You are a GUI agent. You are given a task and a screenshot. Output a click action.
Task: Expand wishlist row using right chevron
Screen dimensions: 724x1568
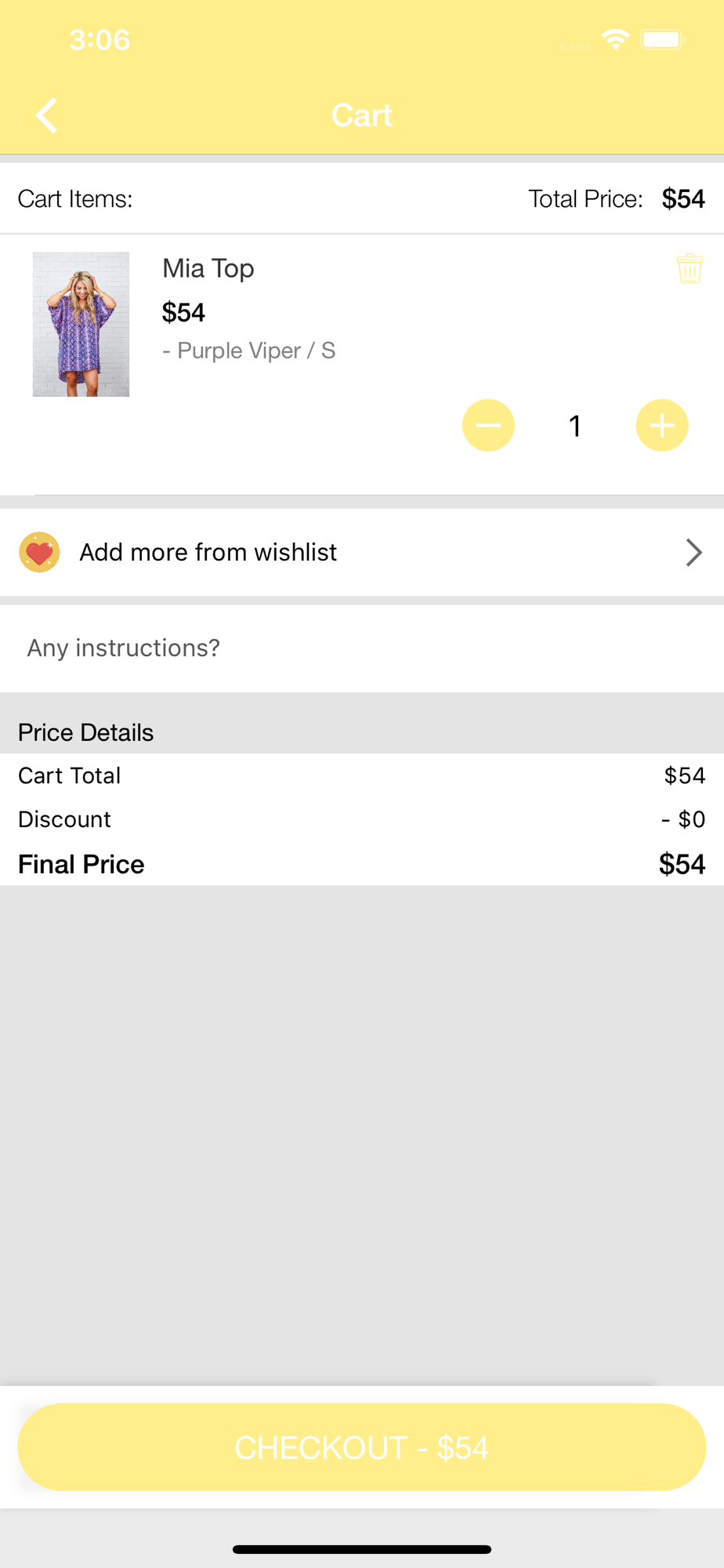tap(693, 553)
